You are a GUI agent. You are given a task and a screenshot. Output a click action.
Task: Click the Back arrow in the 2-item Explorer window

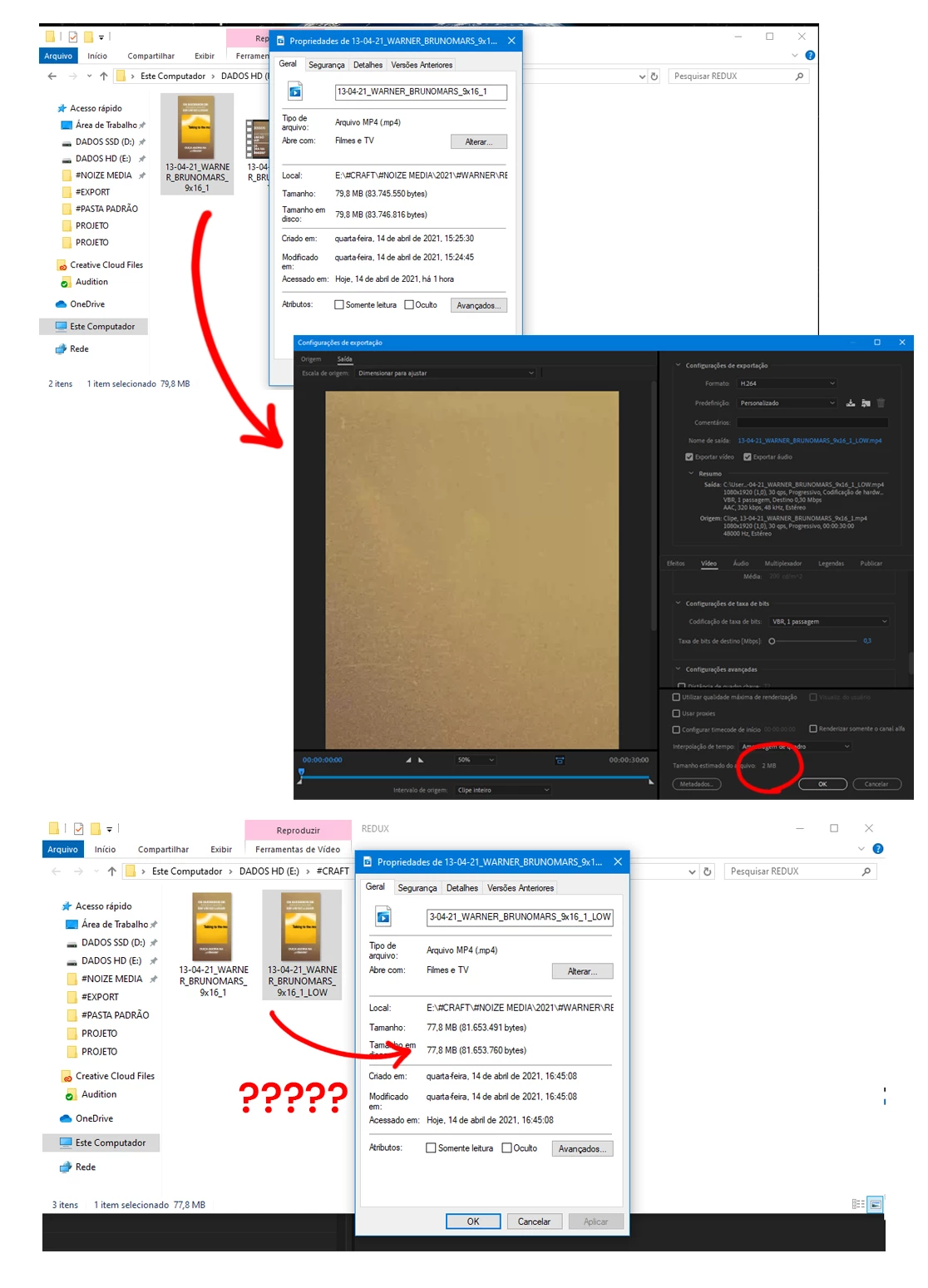pyautogui.click(x=52, y=76)
